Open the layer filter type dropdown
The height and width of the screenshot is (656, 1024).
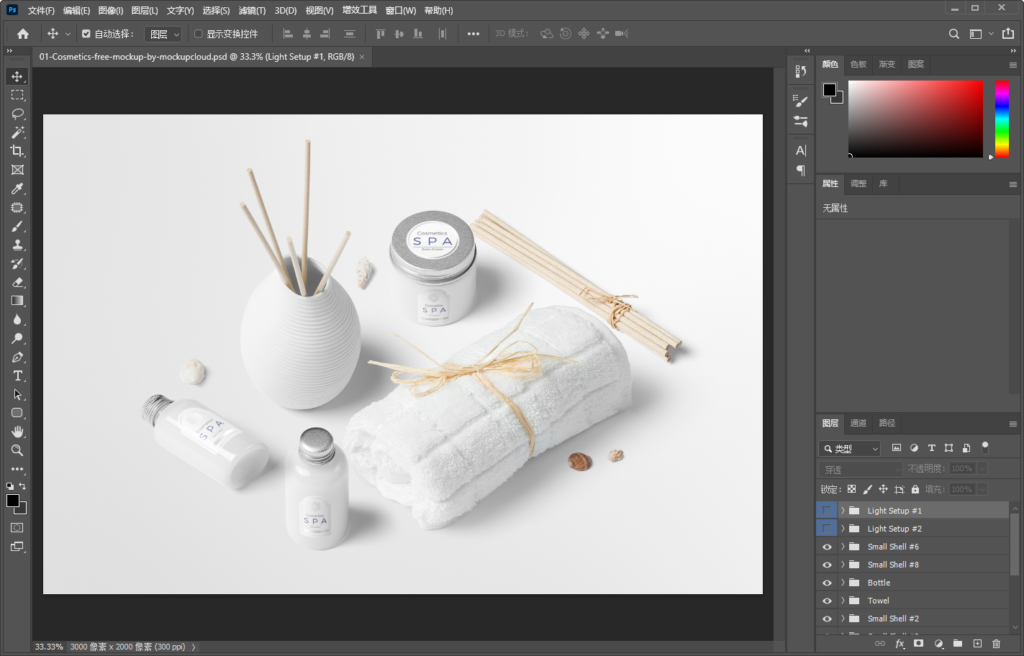(850, 448)
